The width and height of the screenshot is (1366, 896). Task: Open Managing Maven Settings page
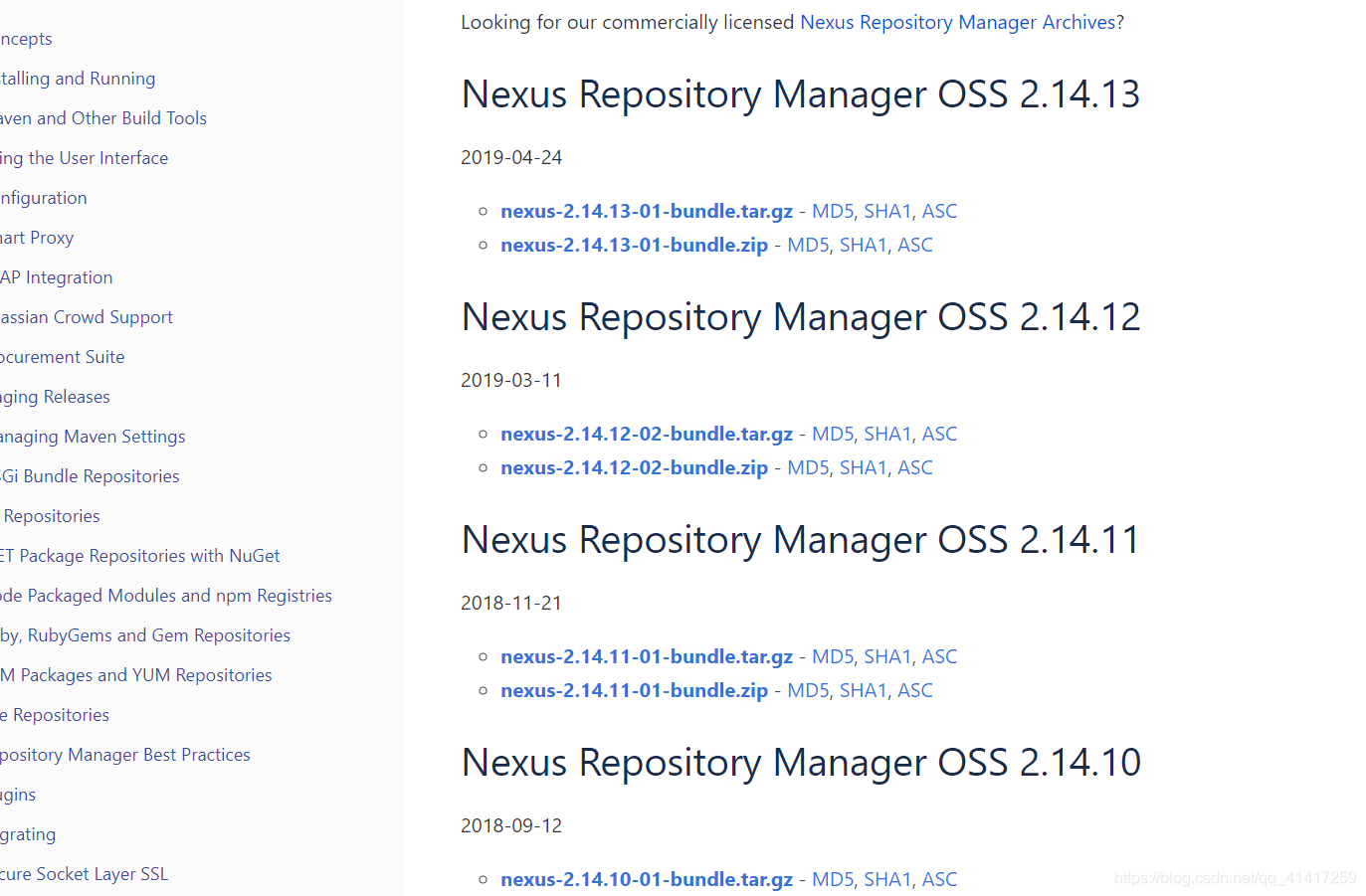point(93,437)
